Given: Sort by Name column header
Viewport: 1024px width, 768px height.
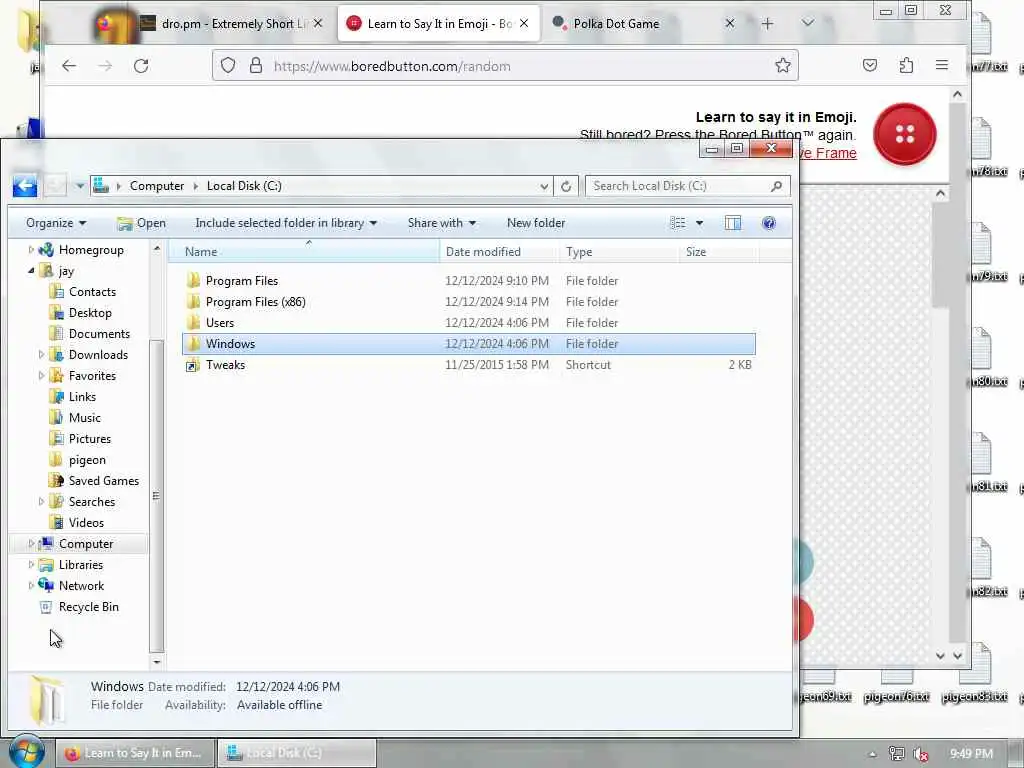Looking at the screenshot, I should tap(304, 252).
